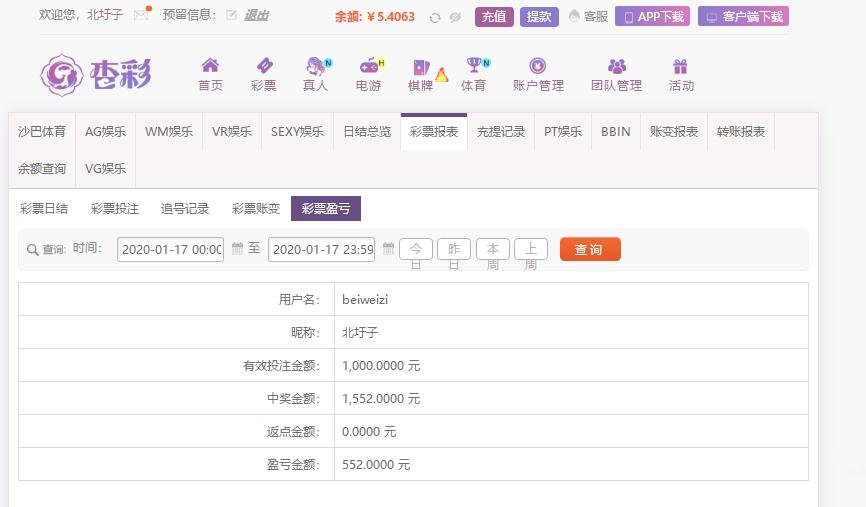
Task: Switch to 充提记录 tab
Action: pyautogui.click(x=501, y=131)
